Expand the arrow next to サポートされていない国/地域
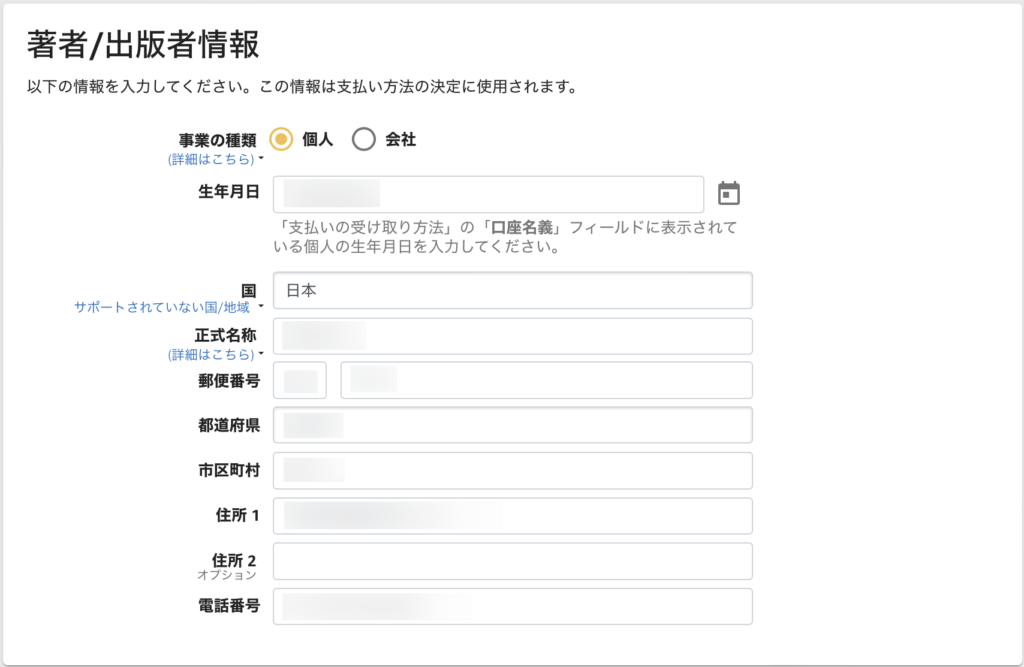Screen dimensions: 1024x667 pyautogui.click(x=261, y=308)
